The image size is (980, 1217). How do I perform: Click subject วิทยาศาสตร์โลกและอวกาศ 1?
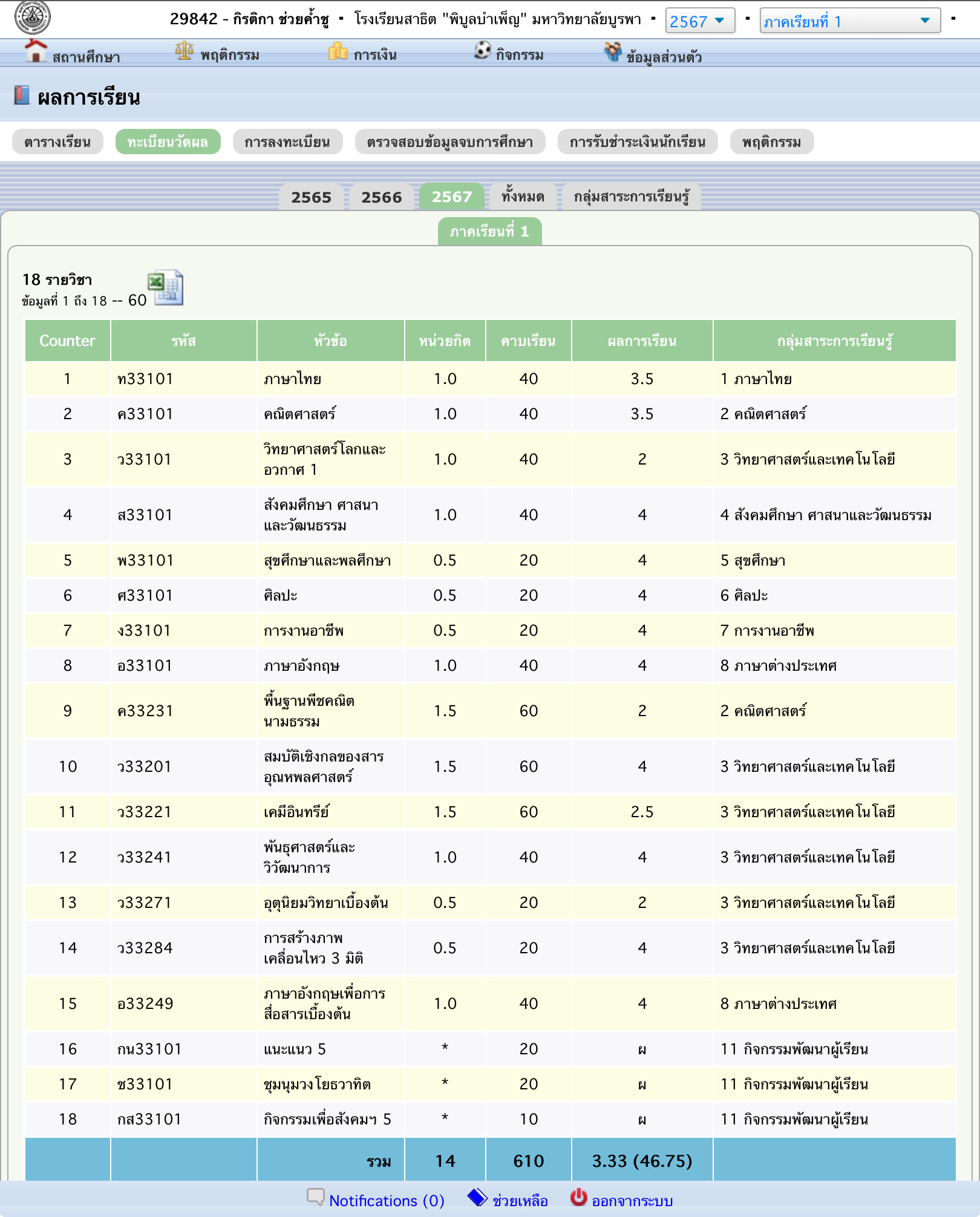pos(325,459)
